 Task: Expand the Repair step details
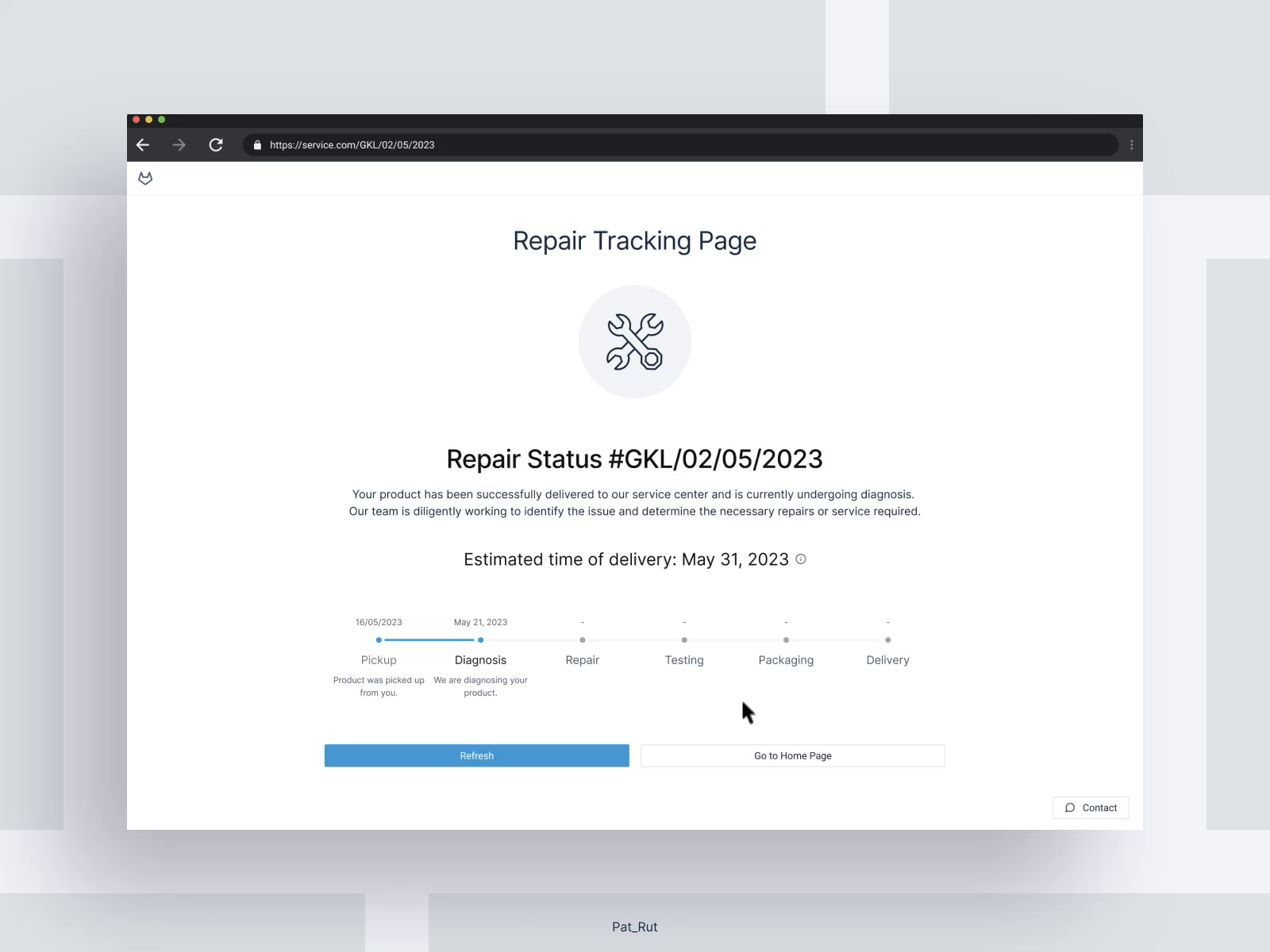point(582,660)
